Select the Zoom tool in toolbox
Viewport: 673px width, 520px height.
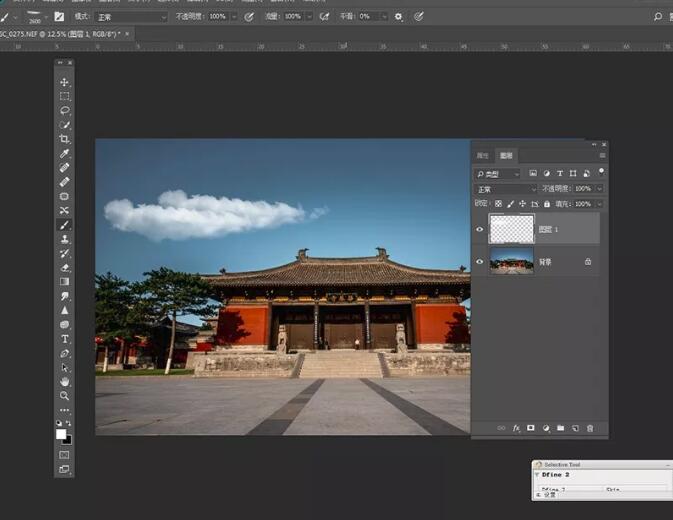65,396
